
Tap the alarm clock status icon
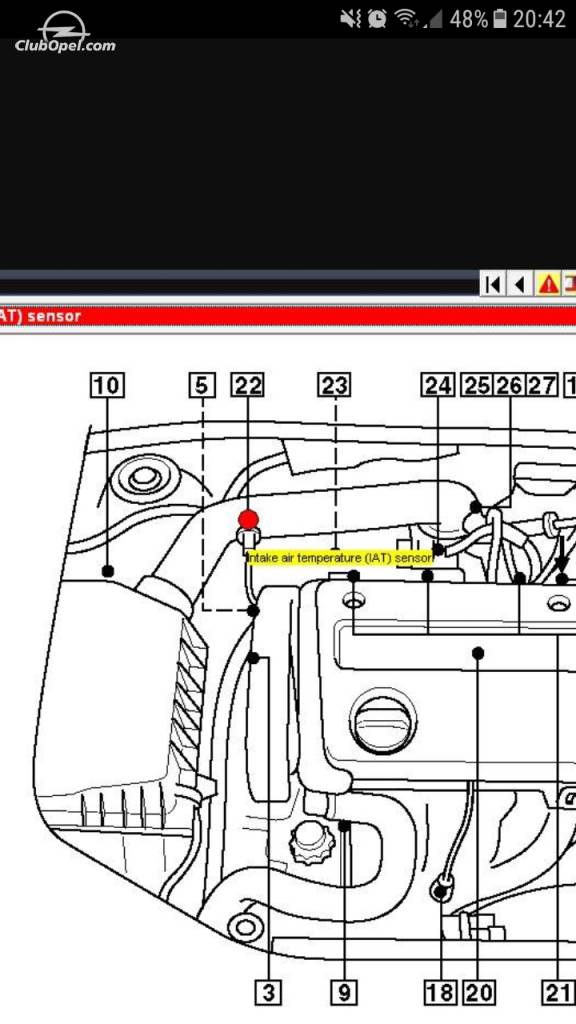click(x=377, y=20)
